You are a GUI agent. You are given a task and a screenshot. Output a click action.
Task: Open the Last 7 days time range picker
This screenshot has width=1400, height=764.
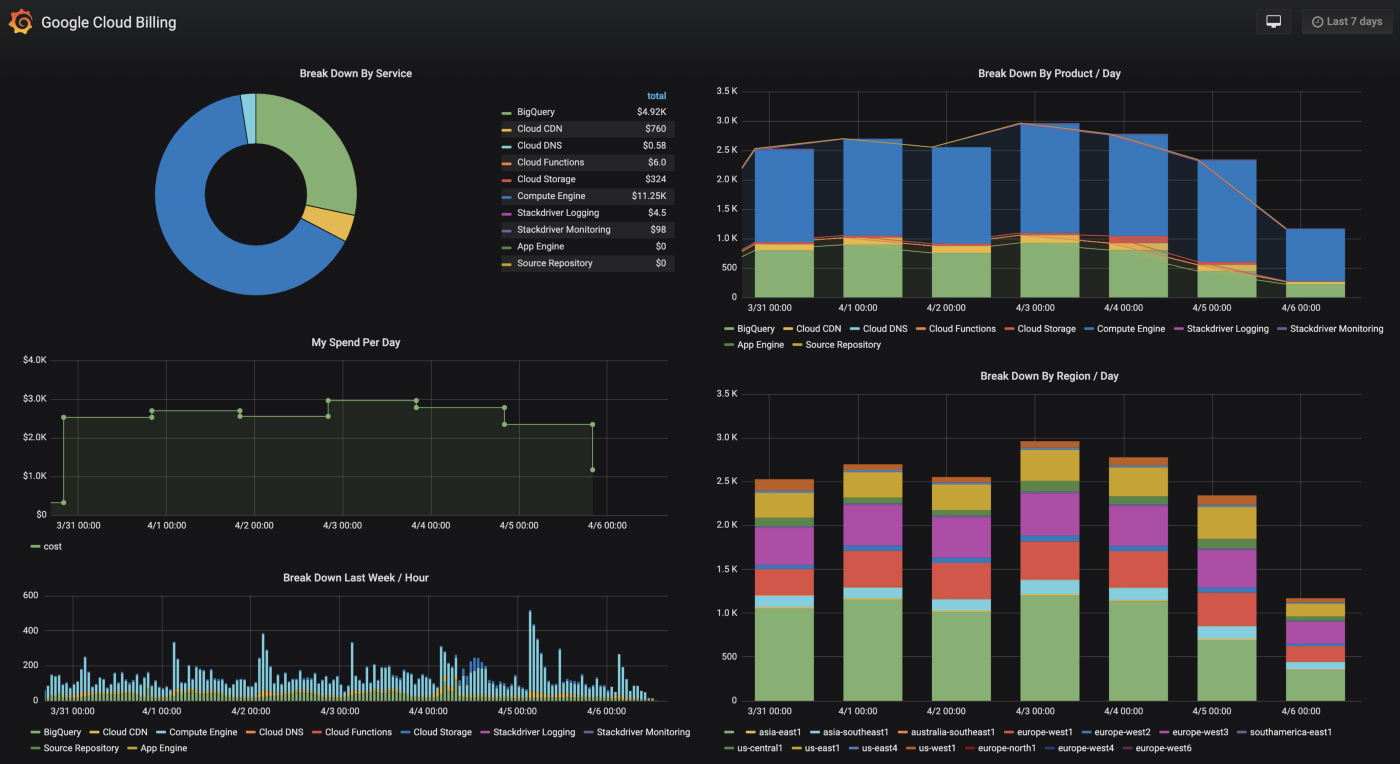click(1346, 20)
